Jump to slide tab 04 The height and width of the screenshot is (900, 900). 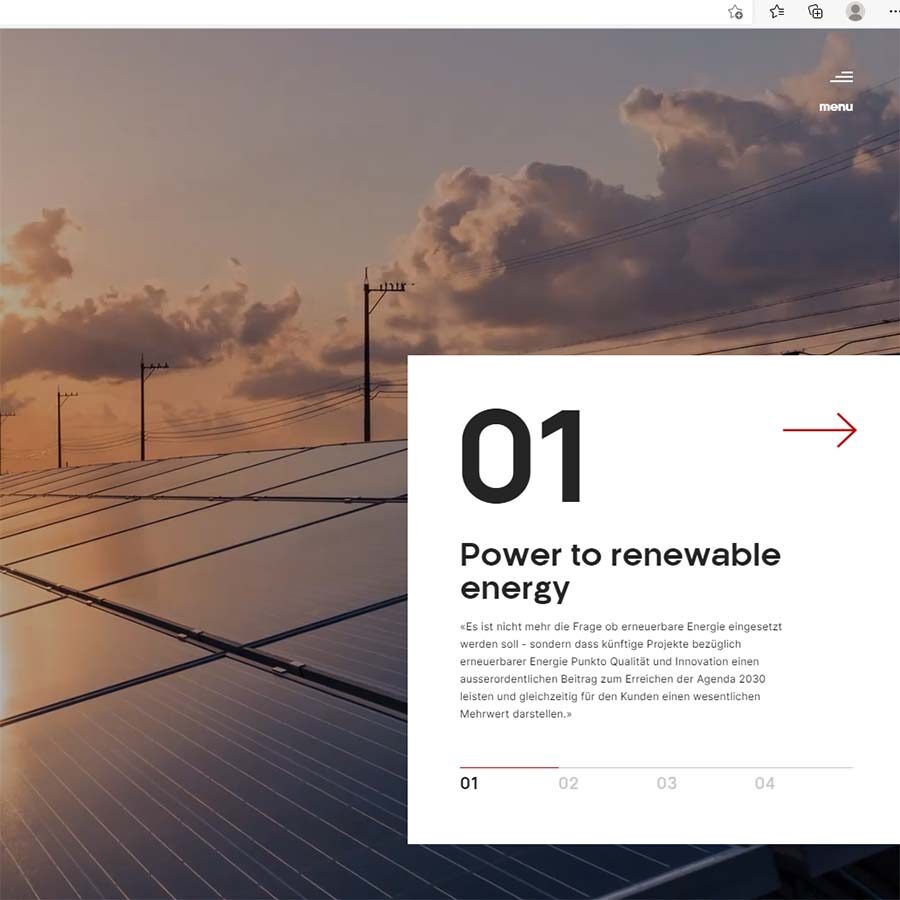(x=765, y=783)
